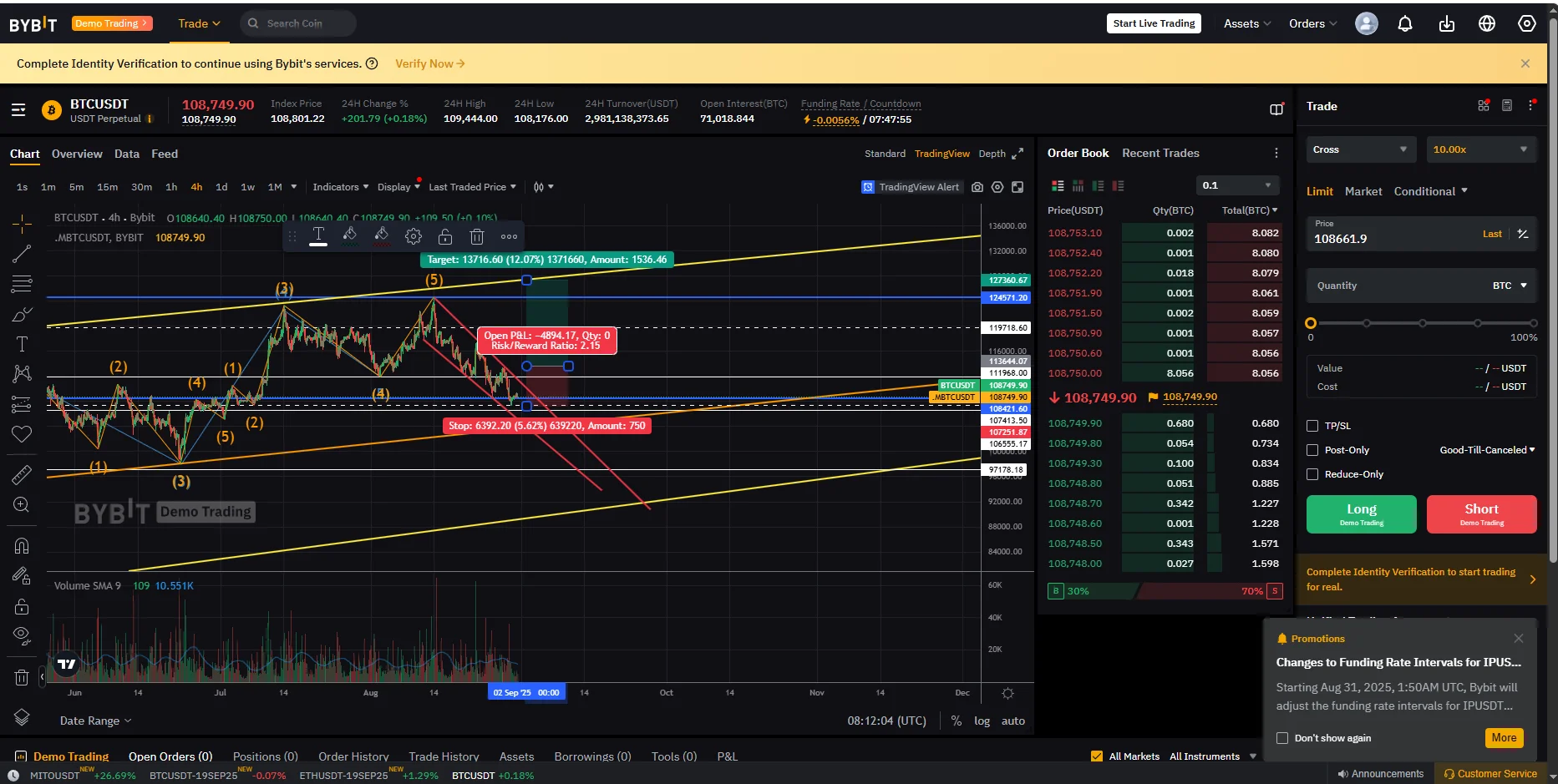Take a chart snapshot with camera icon
The image size is (1558, 784).
pyautogui.click(x=977, y=187)
